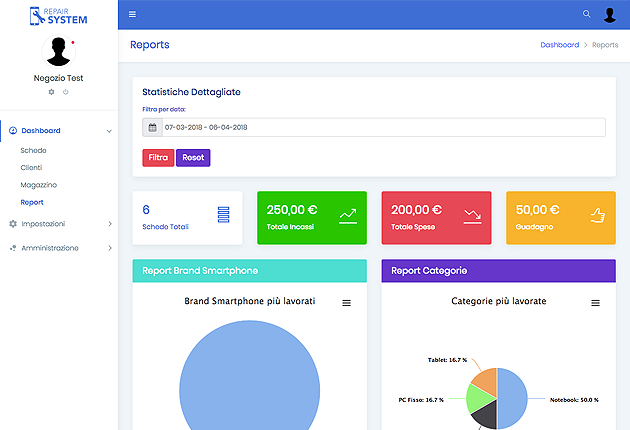Click the Notebook blue pie slice

(512, 398)
